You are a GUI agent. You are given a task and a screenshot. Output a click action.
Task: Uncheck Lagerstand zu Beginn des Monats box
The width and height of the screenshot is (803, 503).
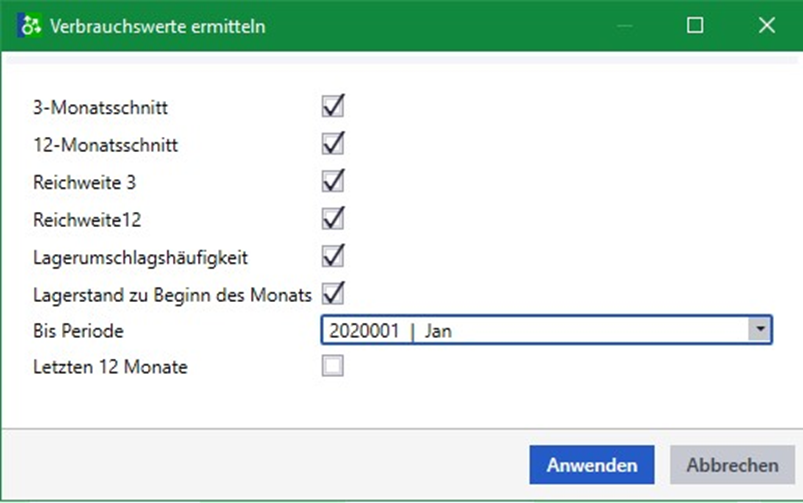(x=333, y=293)
